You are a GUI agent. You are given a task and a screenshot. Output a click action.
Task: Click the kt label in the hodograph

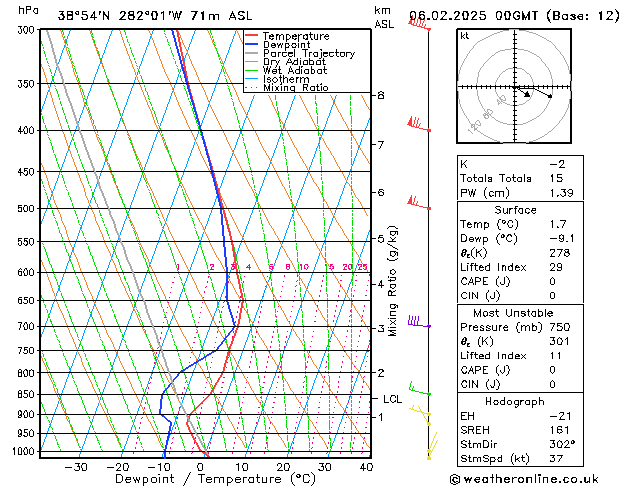point(465,36)
